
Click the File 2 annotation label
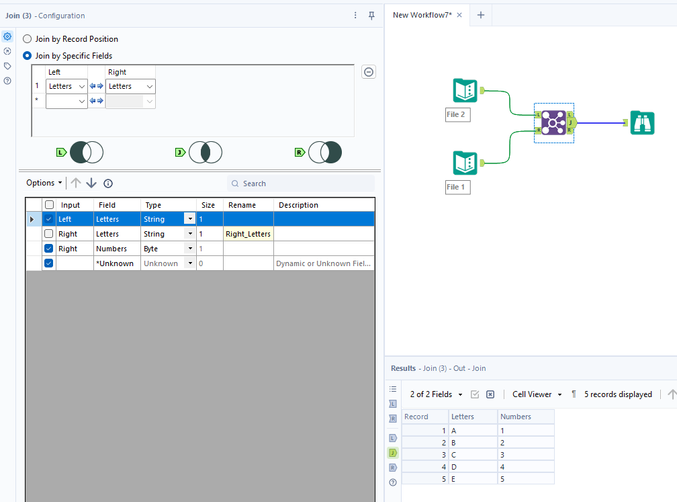click(458, 114)
